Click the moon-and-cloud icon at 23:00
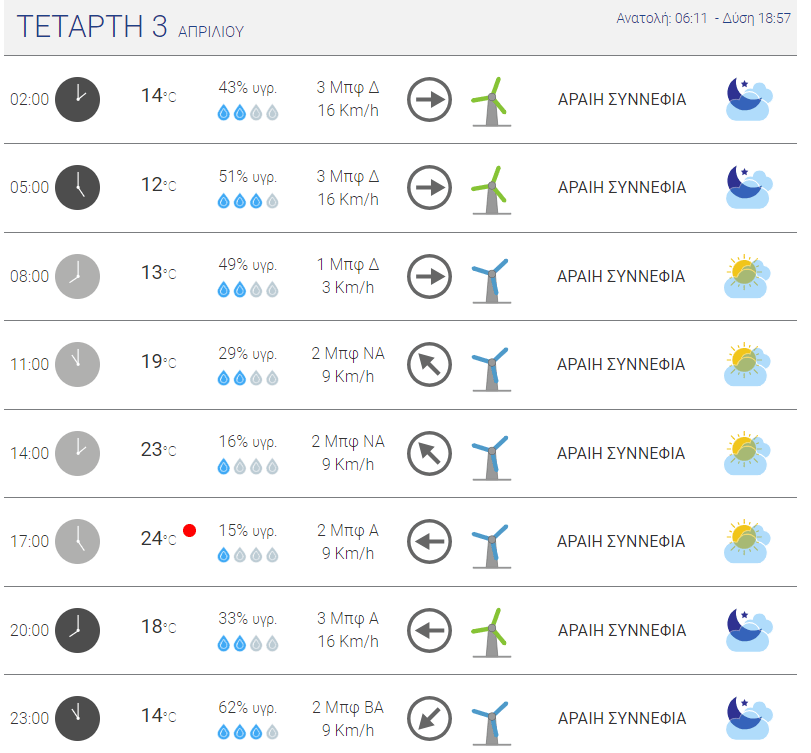This screenshot has width=811, height=753. point(749,718)
